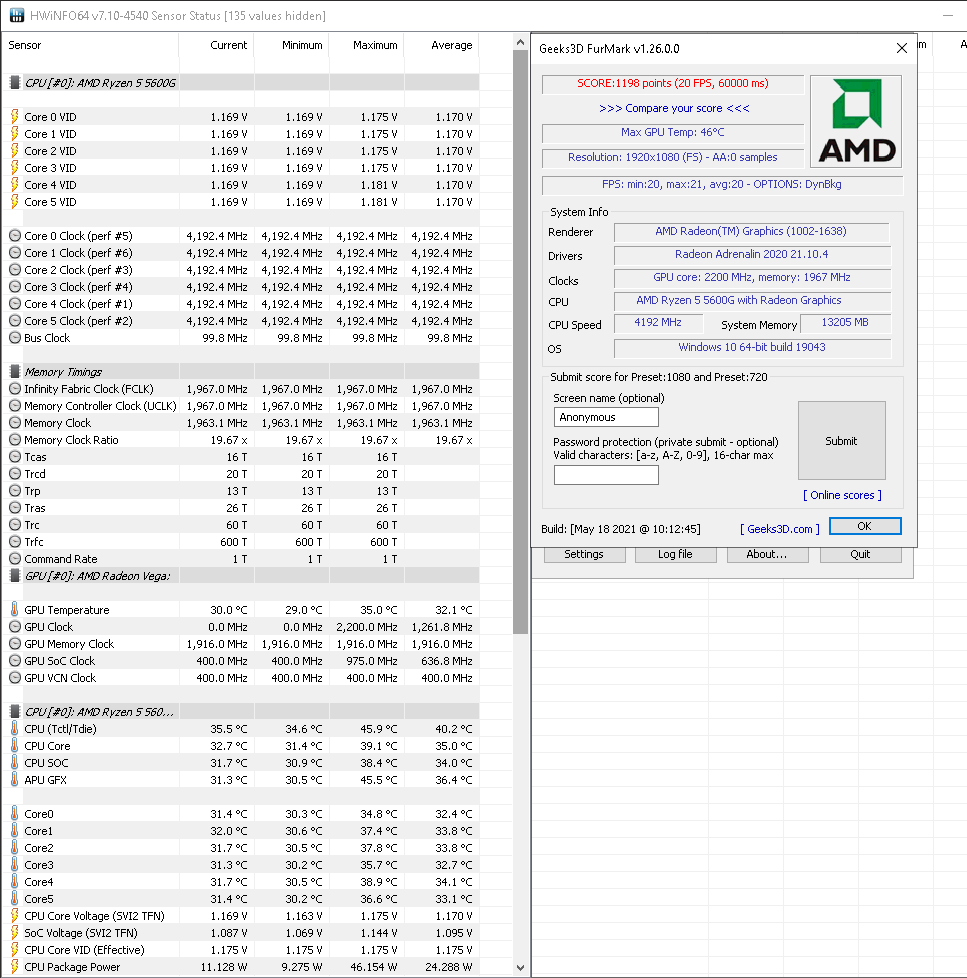Click the Drivers field Radeon Adrenalin 2020 21.10.4
Screen dimensions: 967x978
pos(751,254)
